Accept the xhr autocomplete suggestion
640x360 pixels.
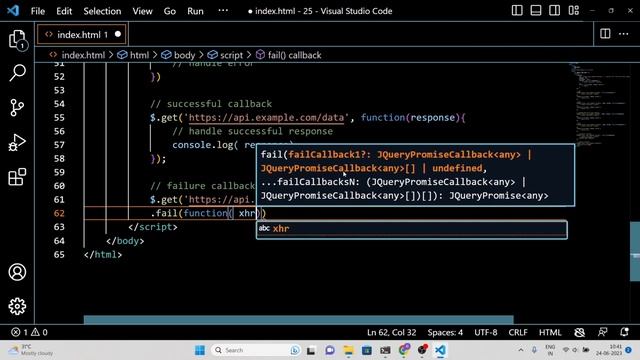(x=411, y=229)
